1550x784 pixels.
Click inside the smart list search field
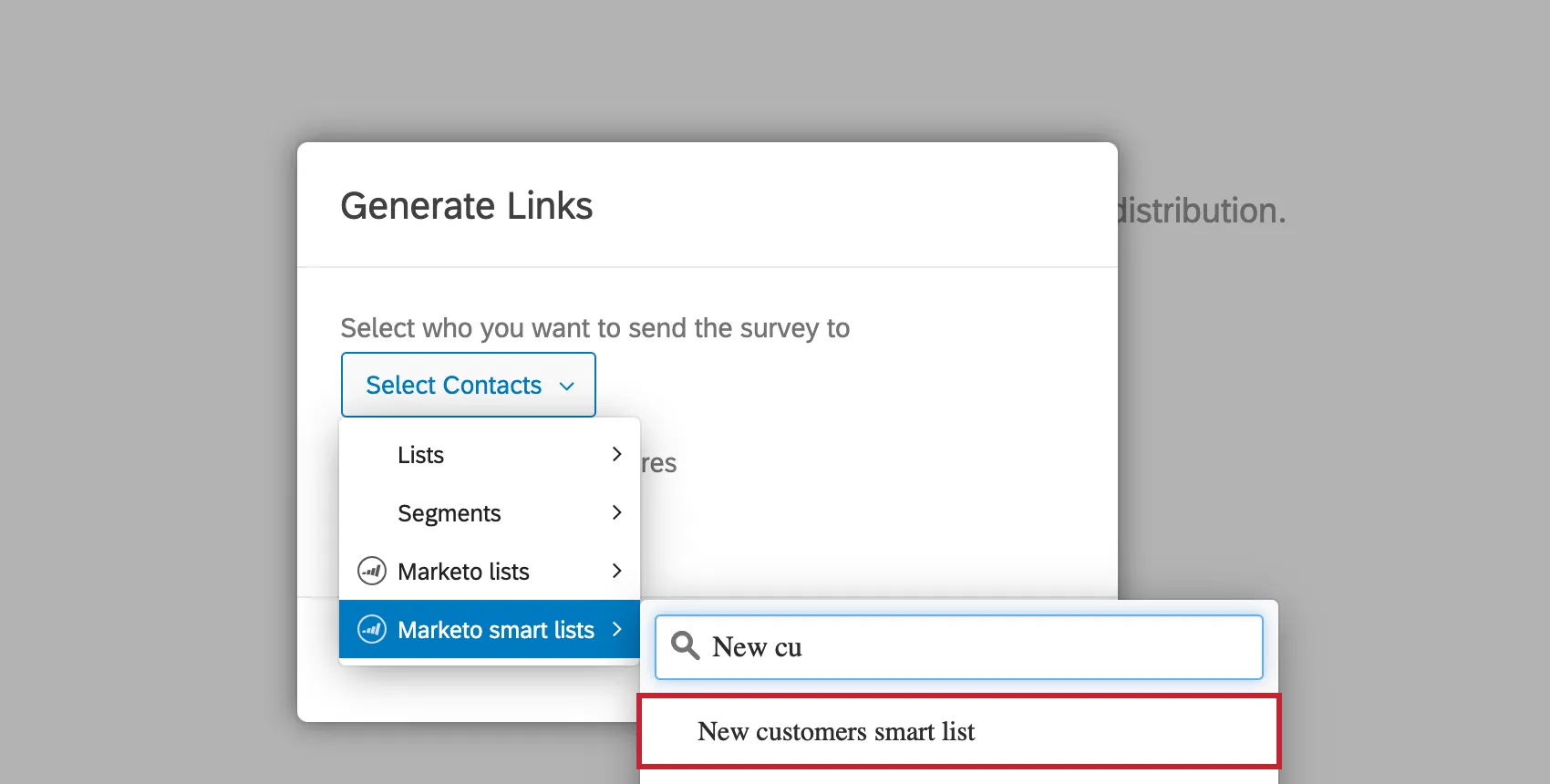click(x=957, y=647)
